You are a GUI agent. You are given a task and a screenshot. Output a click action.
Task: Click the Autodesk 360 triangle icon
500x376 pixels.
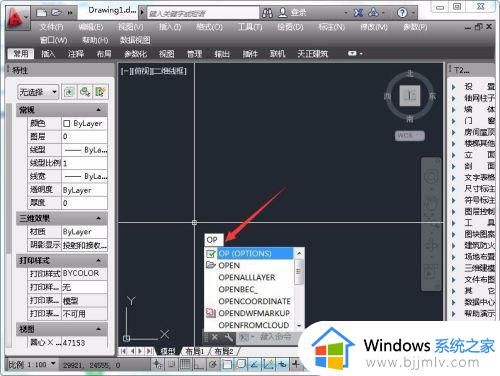tap(373, 13)
